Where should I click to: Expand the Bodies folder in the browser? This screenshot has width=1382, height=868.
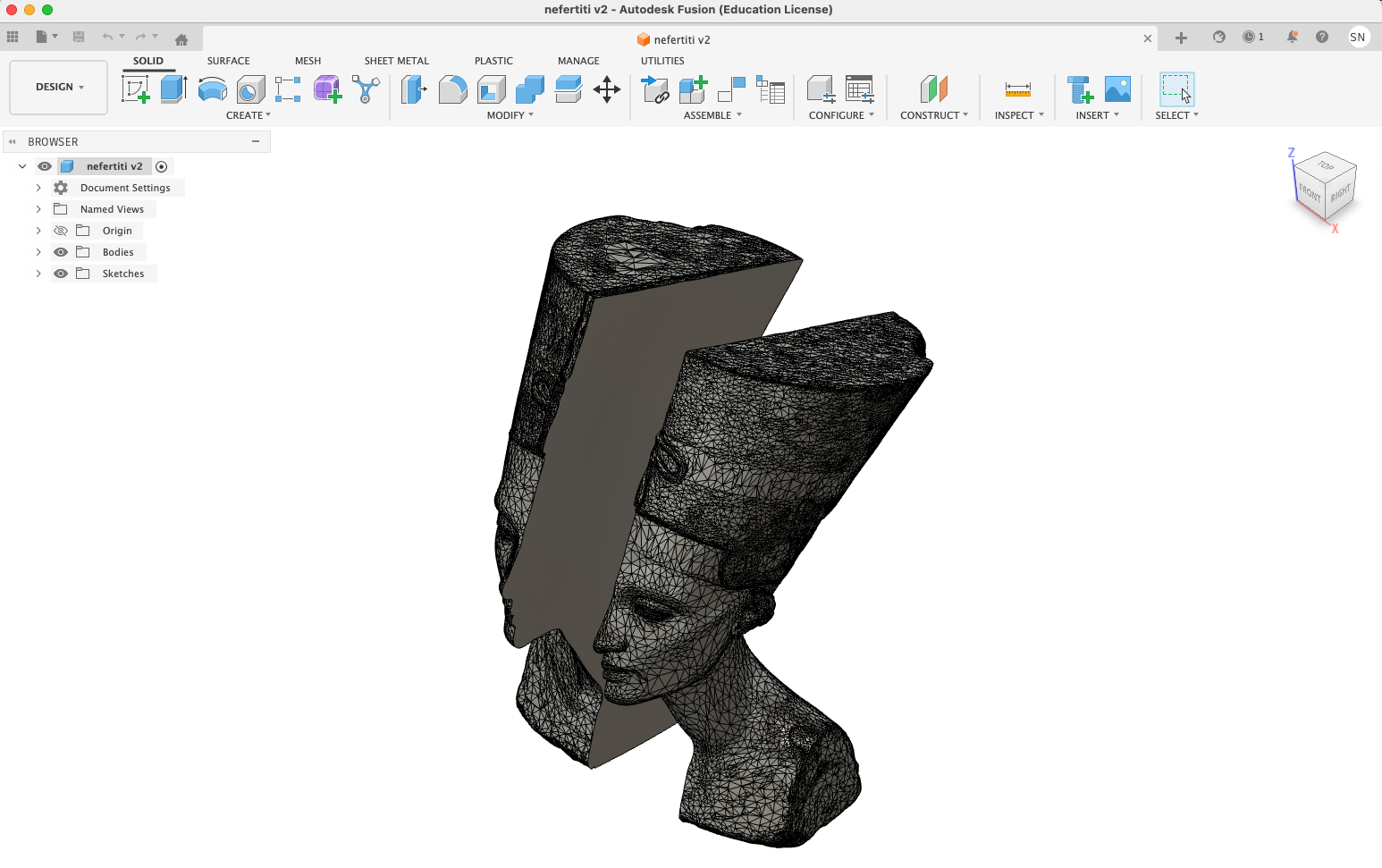click(38, 251)
